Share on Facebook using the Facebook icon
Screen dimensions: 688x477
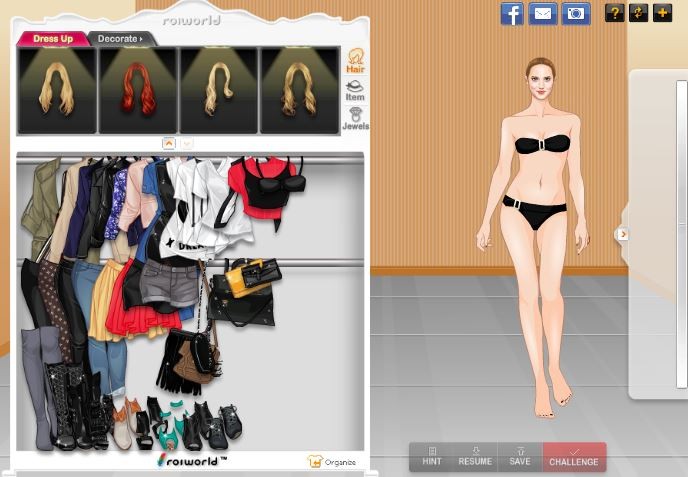point(512,14)
